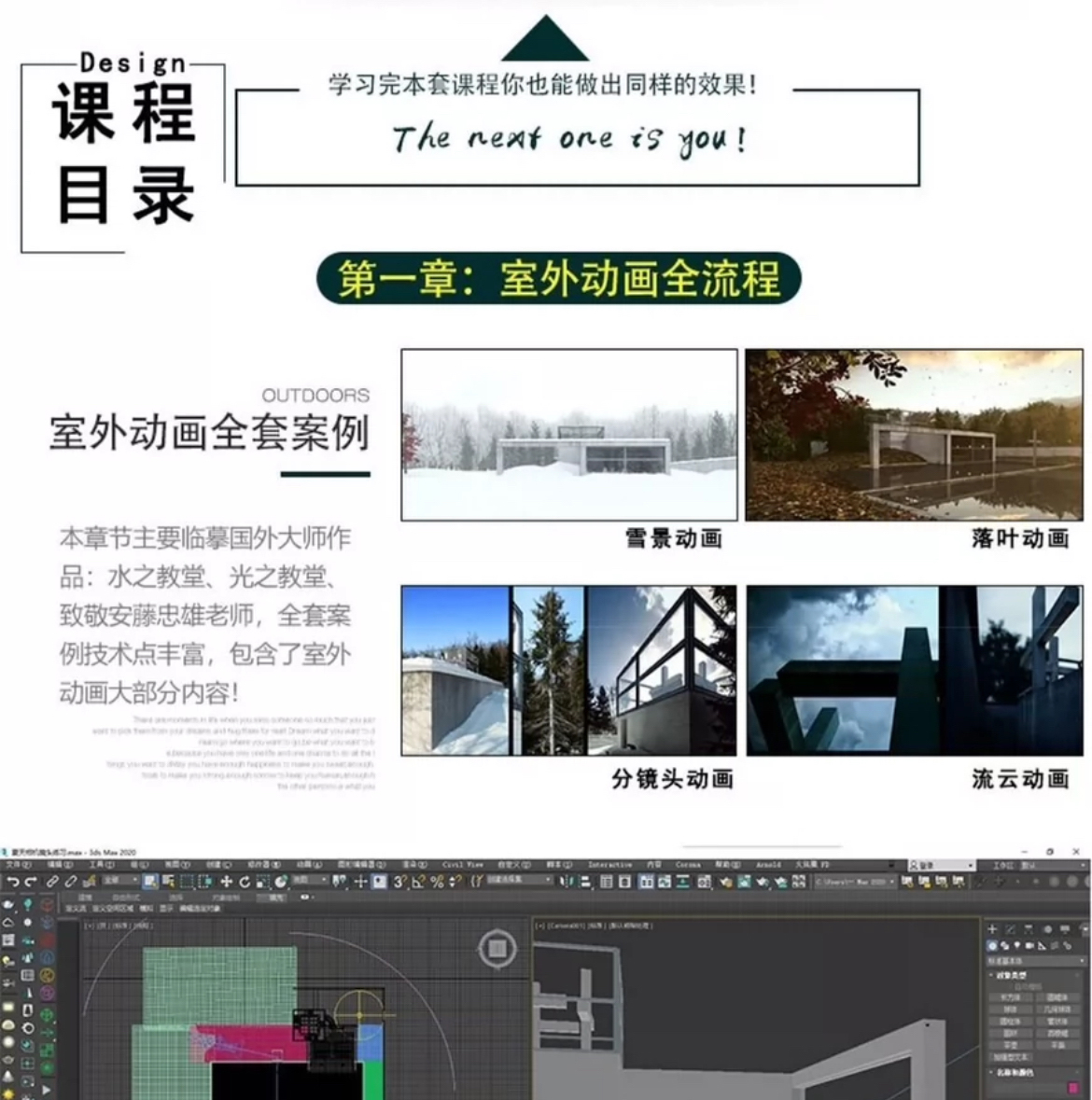Open the Schematic View icon
Image resolution: width=1092 pixels, height=1100 pixels.
[x=683, y=881]
